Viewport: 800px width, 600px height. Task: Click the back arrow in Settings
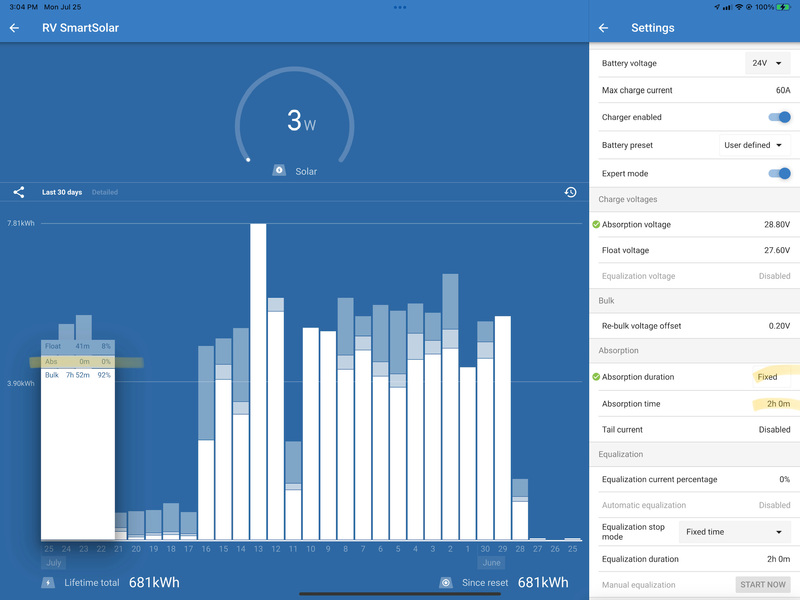[603, 28]
